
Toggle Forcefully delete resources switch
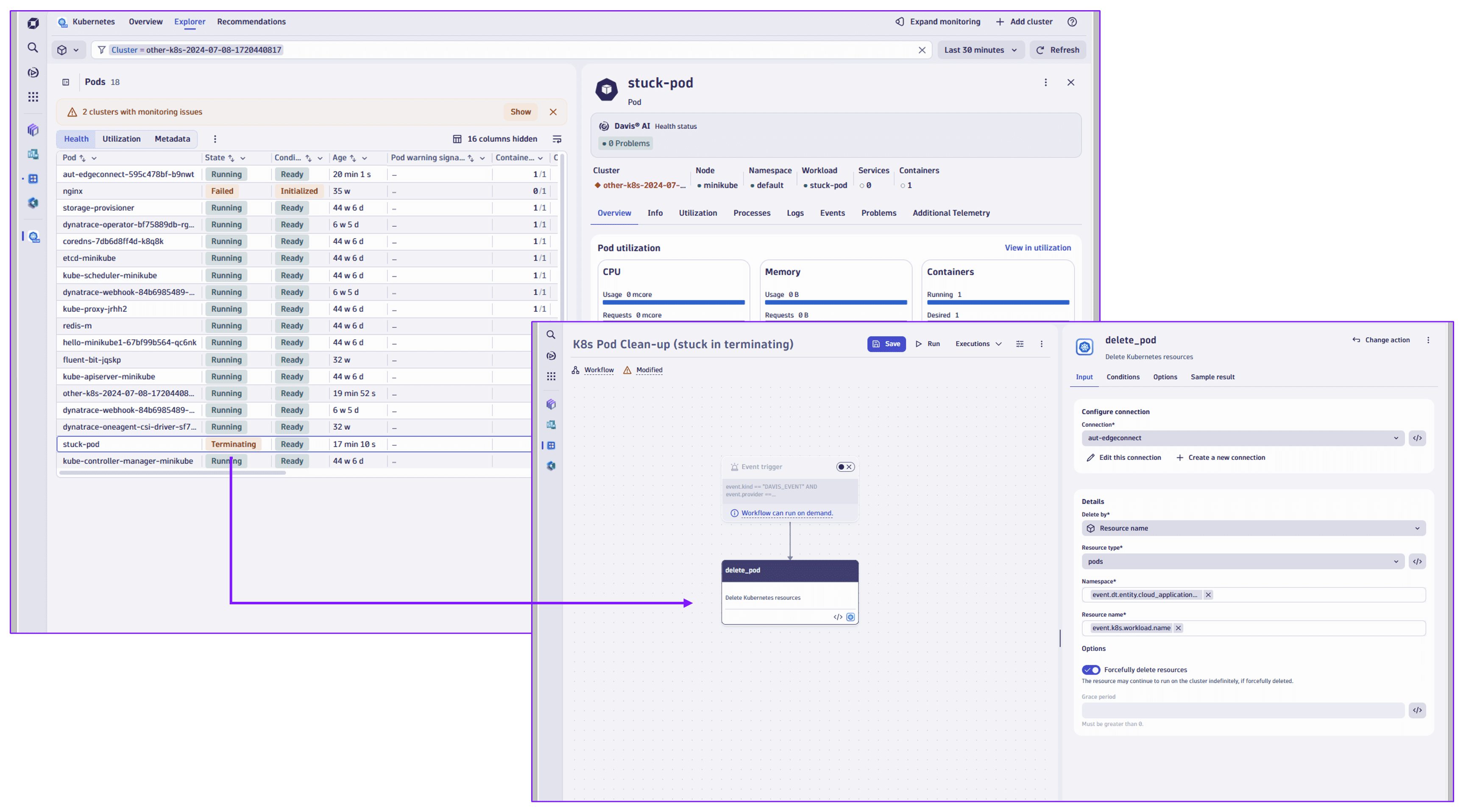pos(1091,670)
